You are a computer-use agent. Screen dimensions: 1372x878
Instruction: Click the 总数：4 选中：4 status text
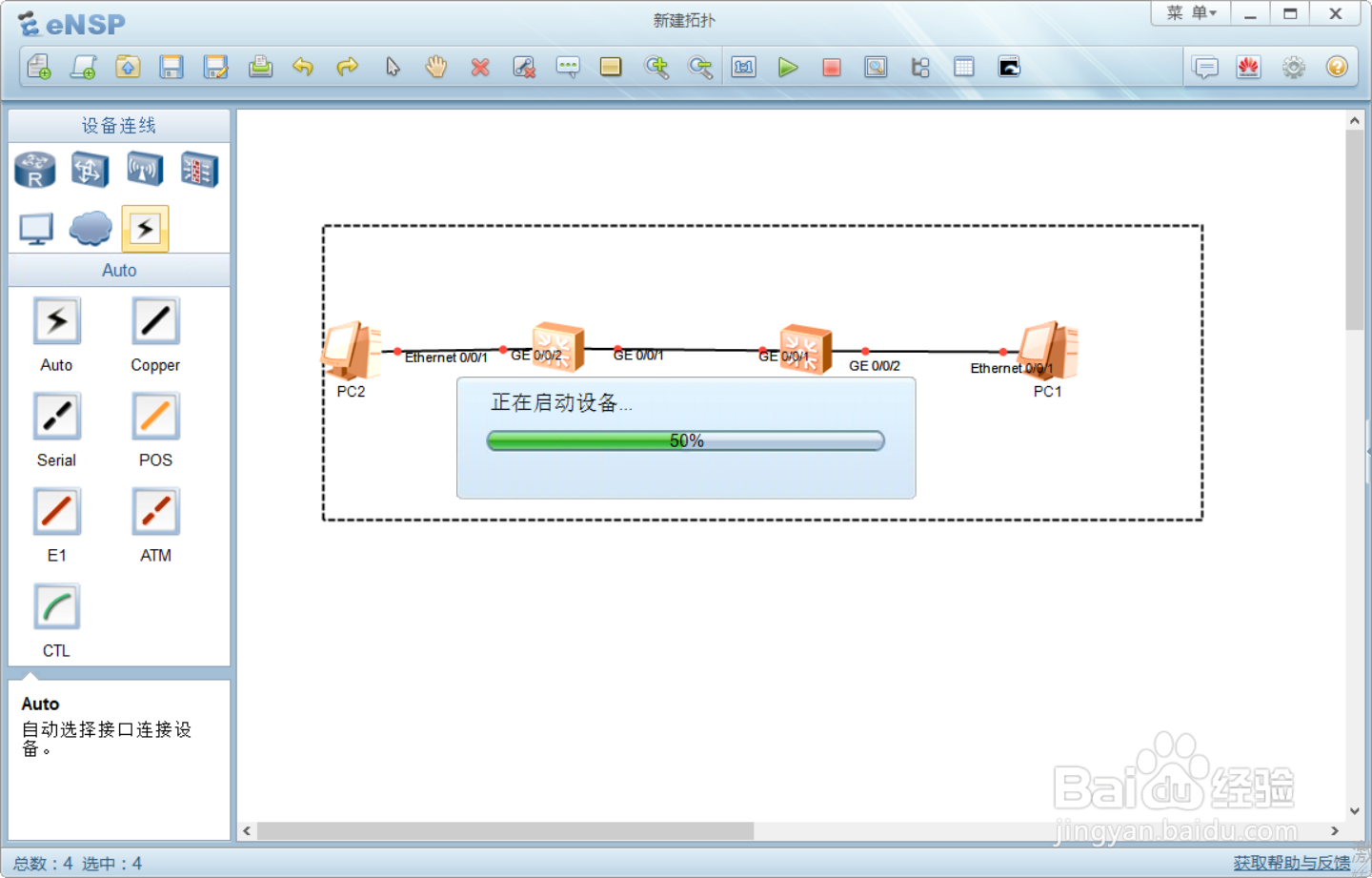click(77, 864)
